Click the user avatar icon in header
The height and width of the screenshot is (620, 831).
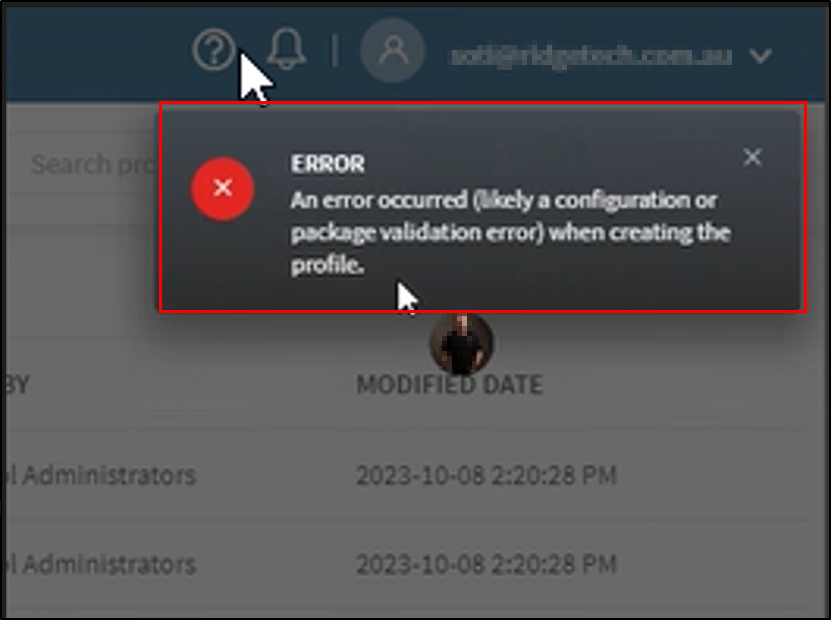point(393,50)
